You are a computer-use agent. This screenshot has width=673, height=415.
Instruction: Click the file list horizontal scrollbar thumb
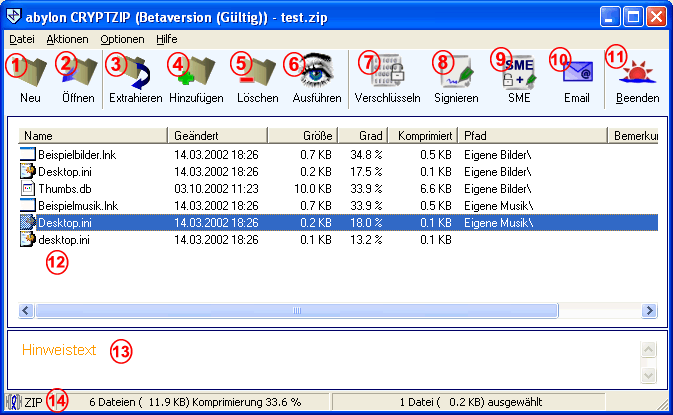(x=297, y=310)
